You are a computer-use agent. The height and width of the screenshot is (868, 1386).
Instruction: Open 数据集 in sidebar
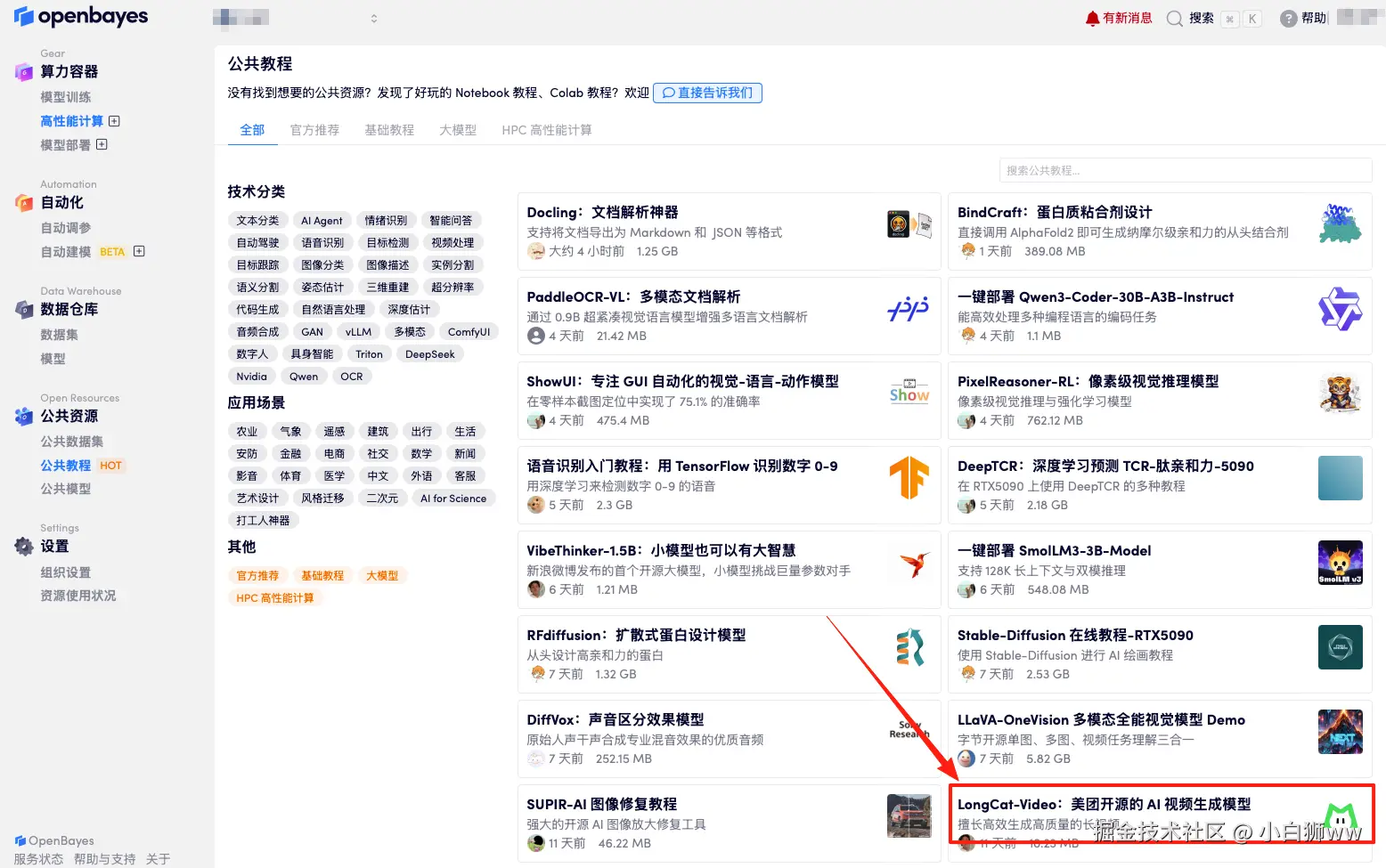[x=60, y=335]
